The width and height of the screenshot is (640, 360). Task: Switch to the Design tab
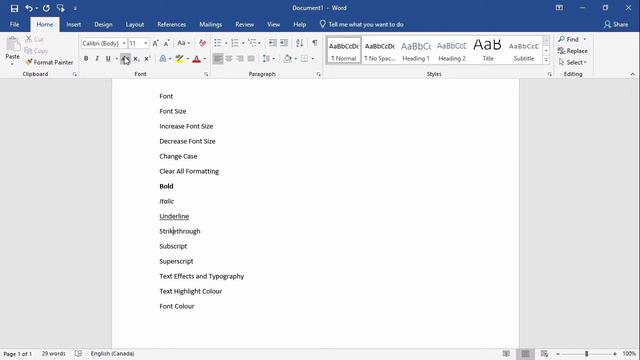[103, 24]
